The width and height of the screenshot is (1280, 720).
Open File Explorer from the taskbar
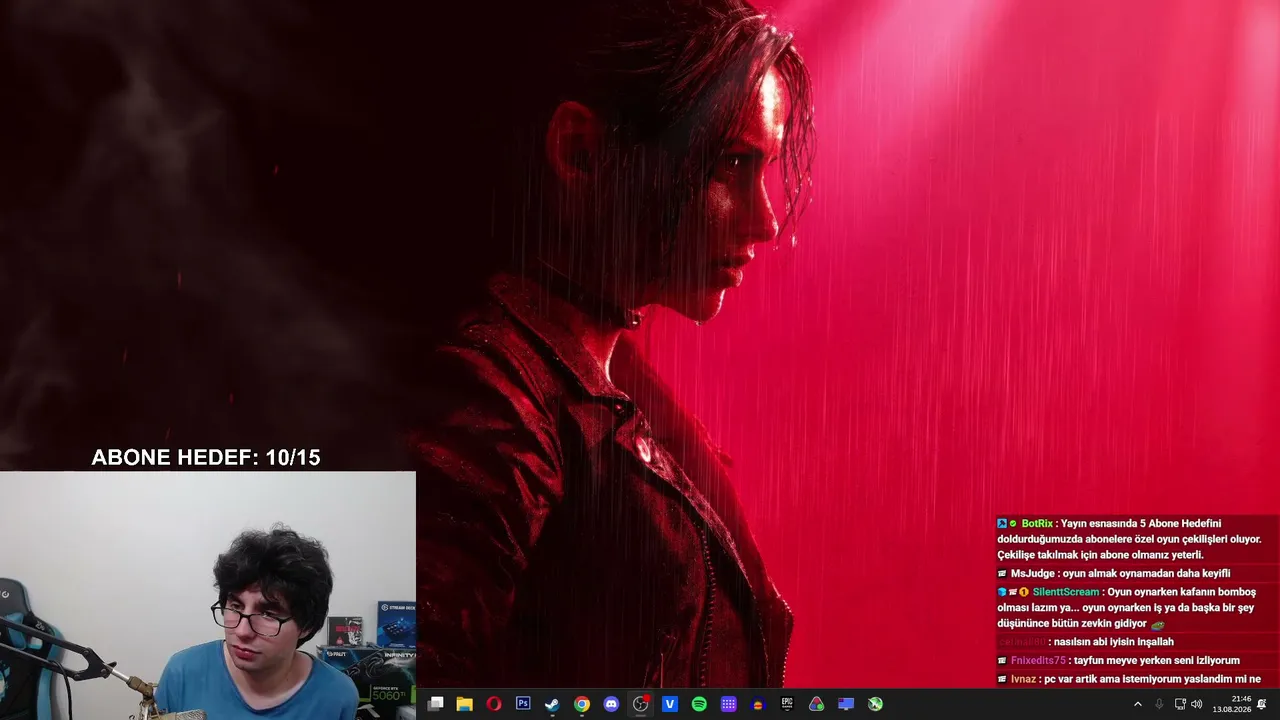coord(464,704)
